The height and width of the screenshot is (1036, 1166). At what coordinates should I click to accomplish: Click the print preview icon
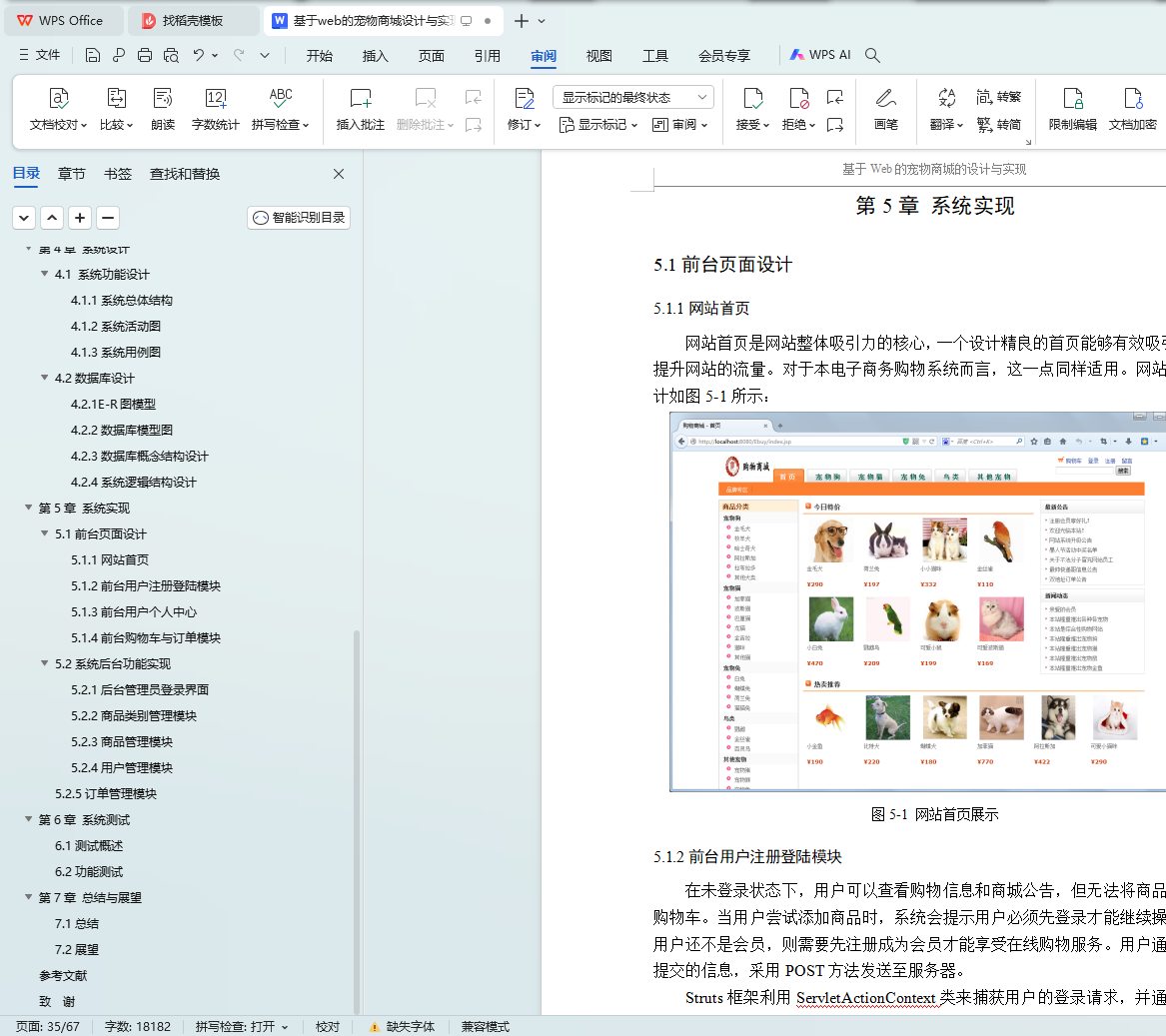(x=171, y=55)
